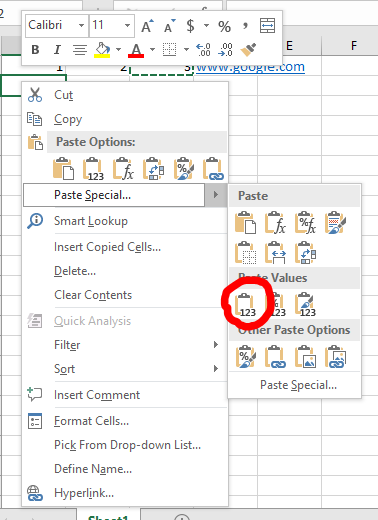The image size is (378, 520).
Task: Choose No Borders paste icon
Action: [x=246, y=252]
